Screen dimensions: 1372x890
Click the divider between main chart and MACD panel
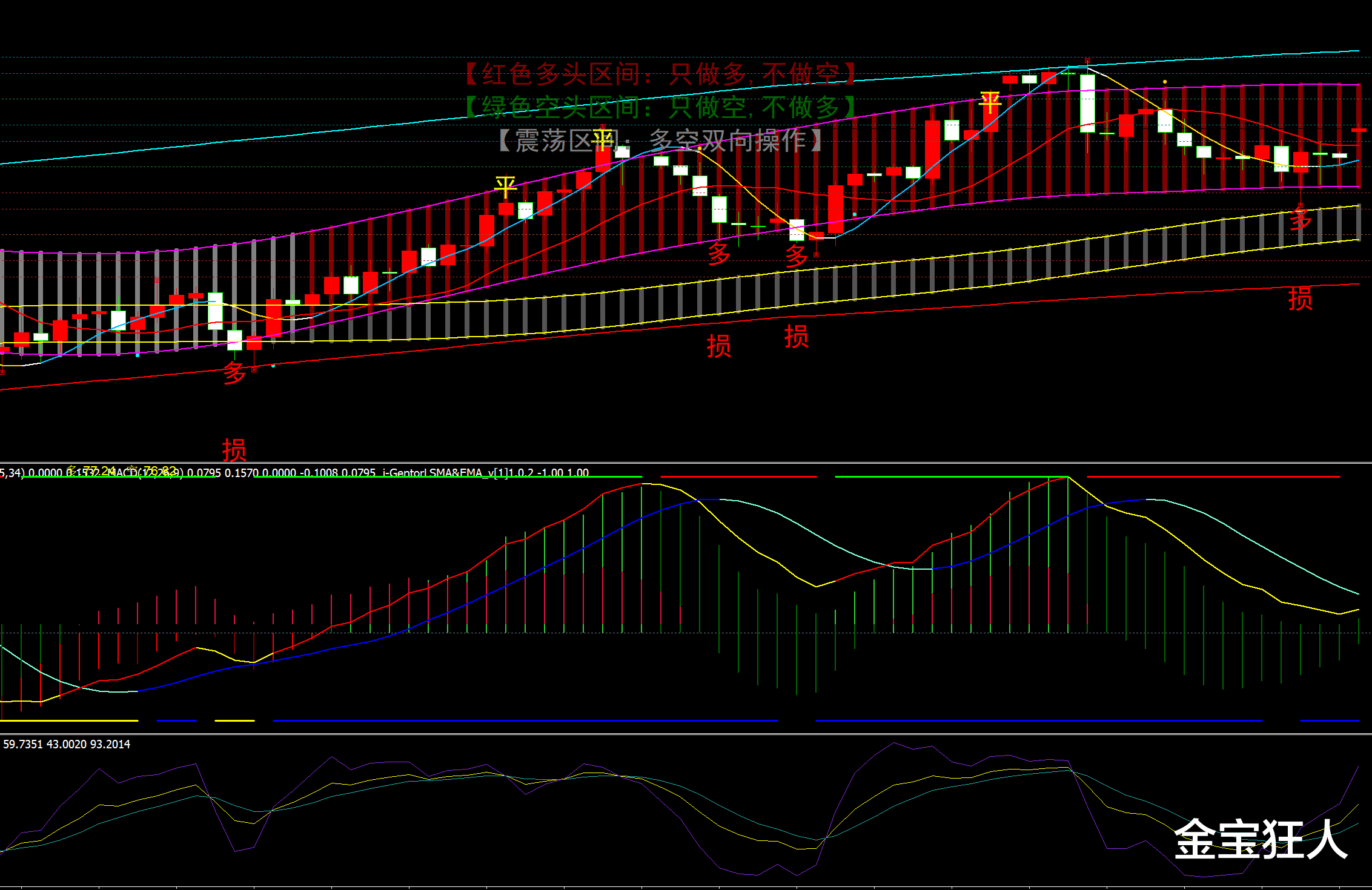686,463
